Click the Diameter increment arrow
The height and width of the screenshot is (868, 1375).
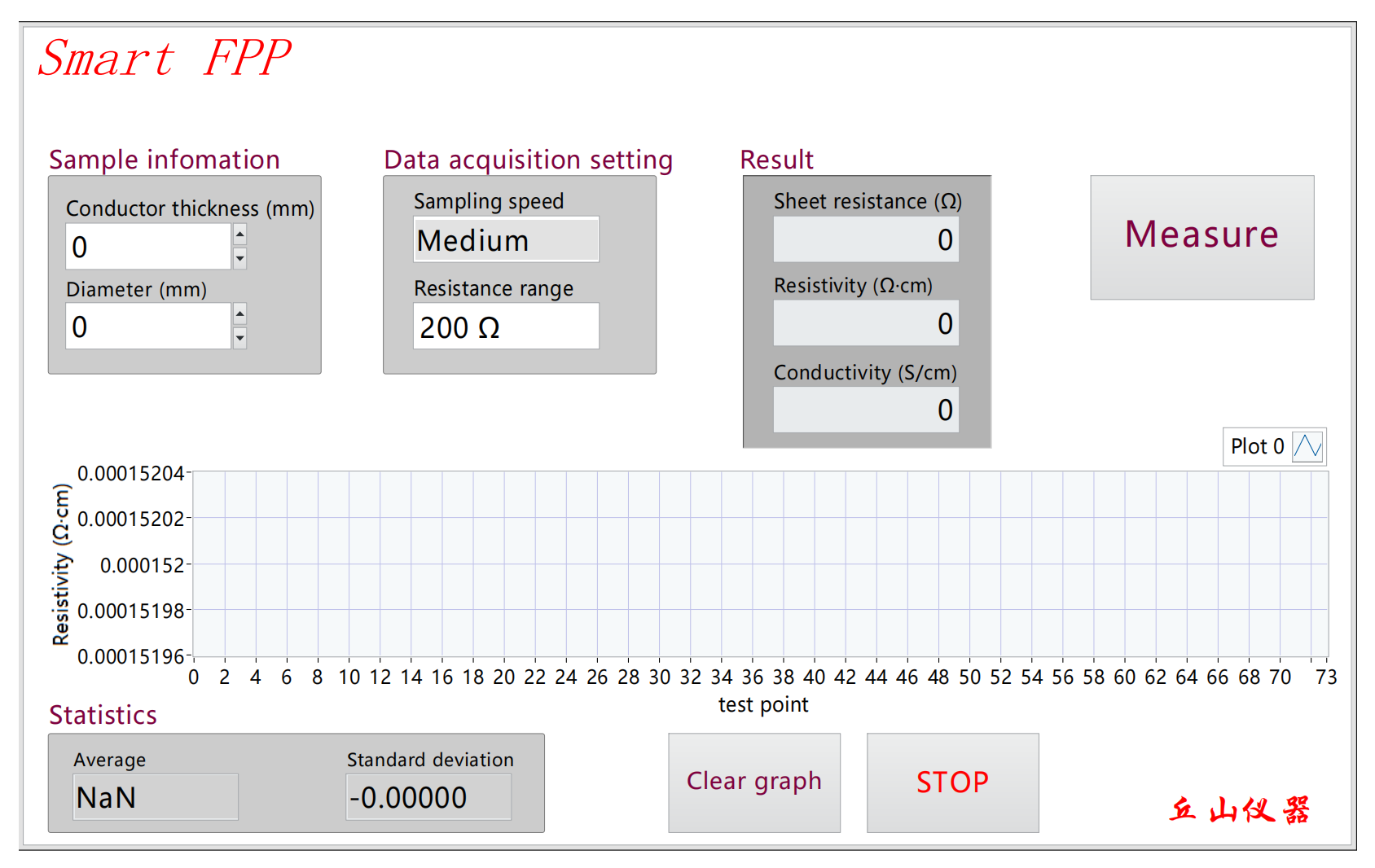point(239,313)
